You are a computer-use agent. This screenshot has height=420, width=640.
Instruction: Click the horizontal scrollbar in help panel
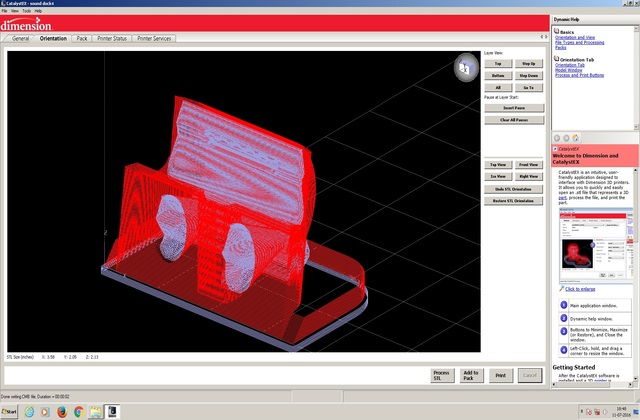[593, 384]
